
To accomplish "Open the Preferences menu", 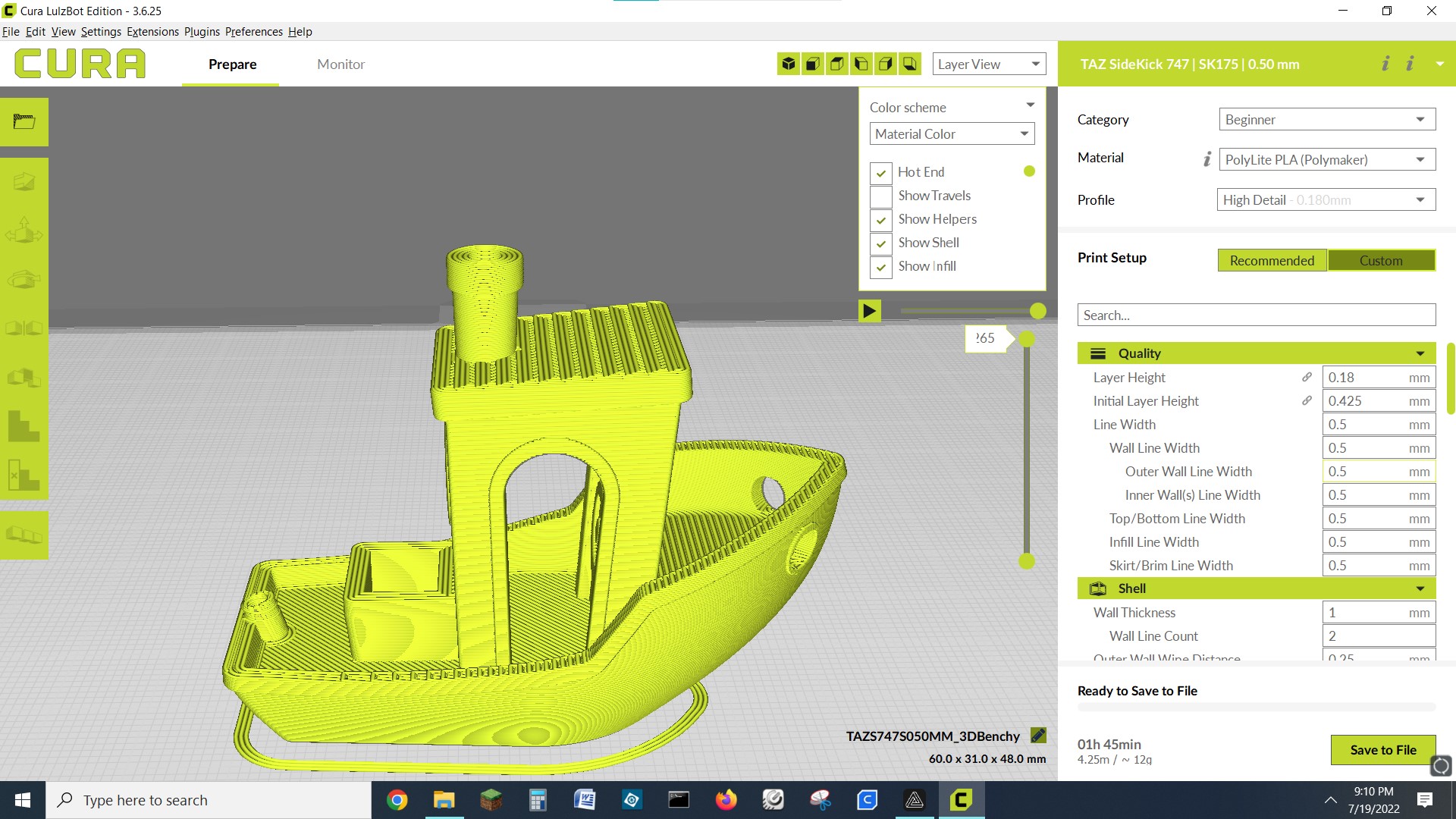I will pyautogui.click(x=253, y=31).
